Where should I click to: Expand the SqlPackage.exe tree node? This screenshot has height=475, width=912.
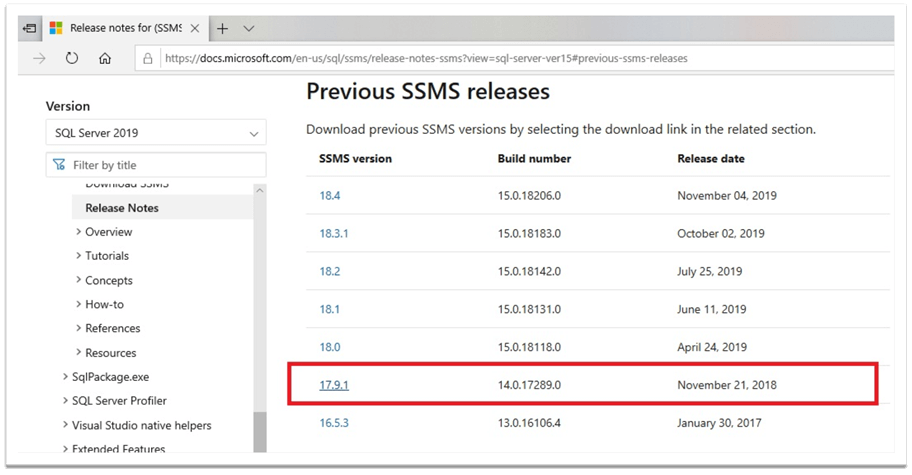[x=65, y=377]
